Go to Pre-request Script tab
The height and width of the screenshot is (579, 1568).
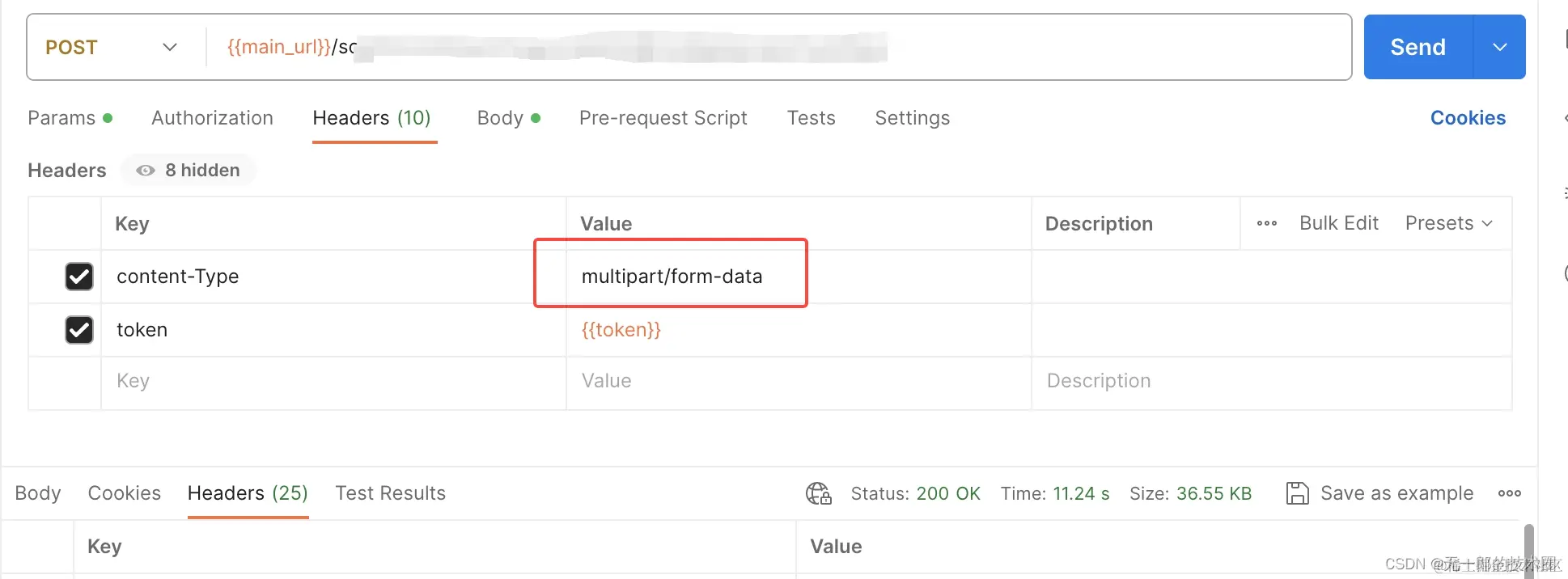click(663, 118)
